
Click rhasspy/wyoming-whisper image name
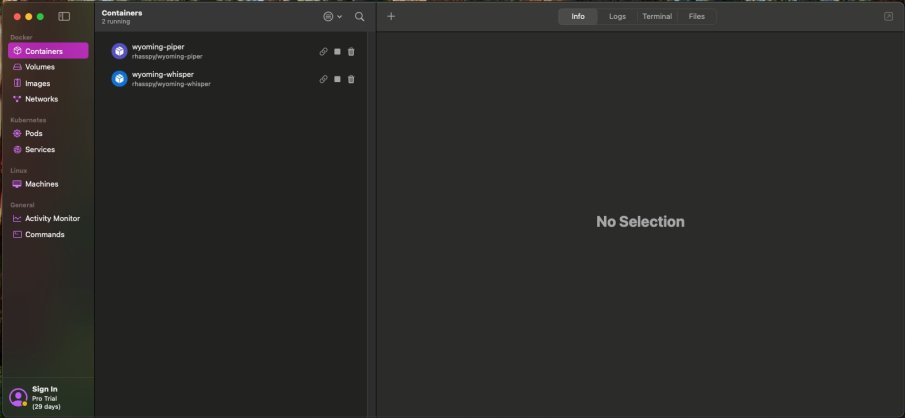(x=171, y=84)
